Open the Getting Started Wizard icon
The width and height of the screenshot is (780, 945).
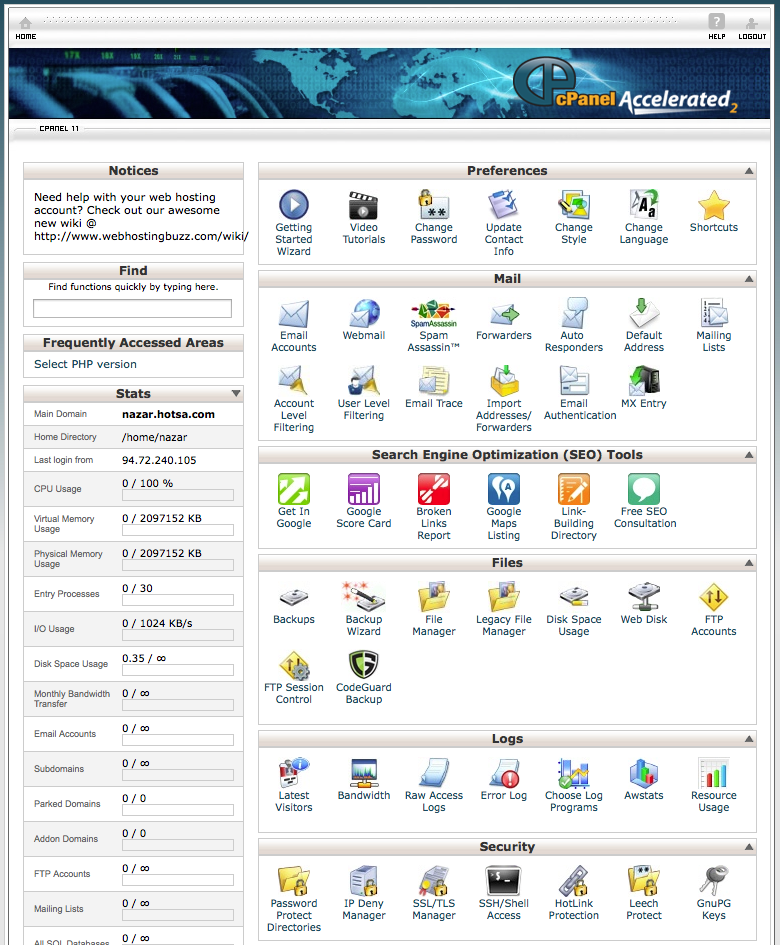click(x=294, y=205)
